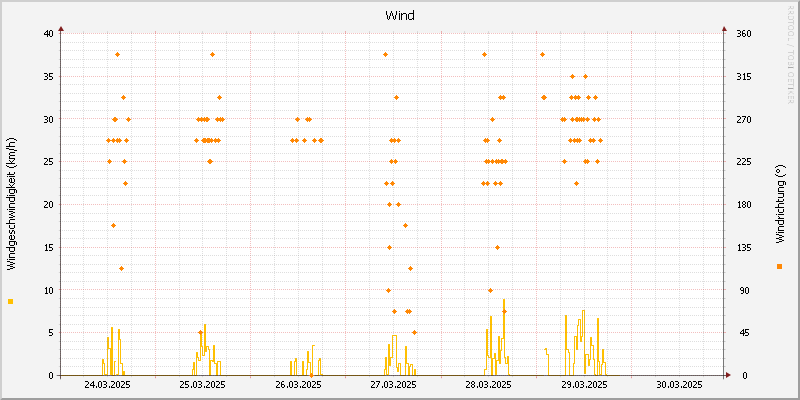The width and height of the screenshot is (800, 400).
Task: Click the Windrichtung (°) axis label
Action: [x=779, y=204]
